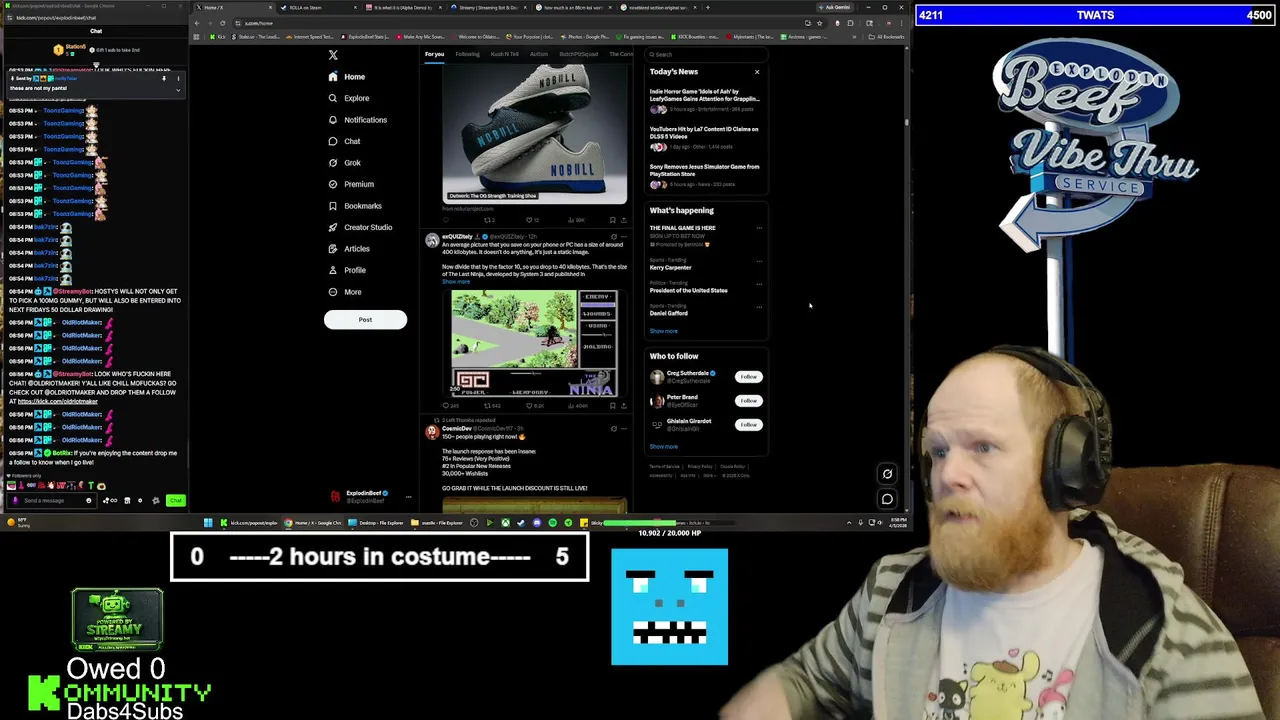This screenshot has height=720, width=1280.
Task: Open Bookmarks in the X sidebar
Action: coord(354,206)
